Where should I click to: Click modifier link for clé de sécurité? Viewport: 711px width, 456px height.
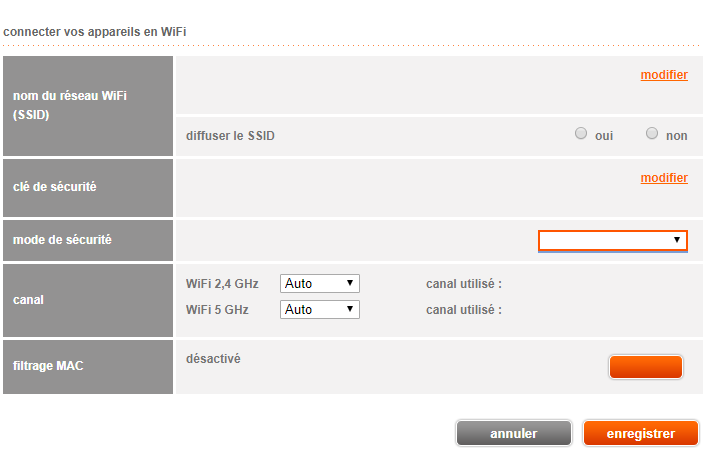(664, 178)
